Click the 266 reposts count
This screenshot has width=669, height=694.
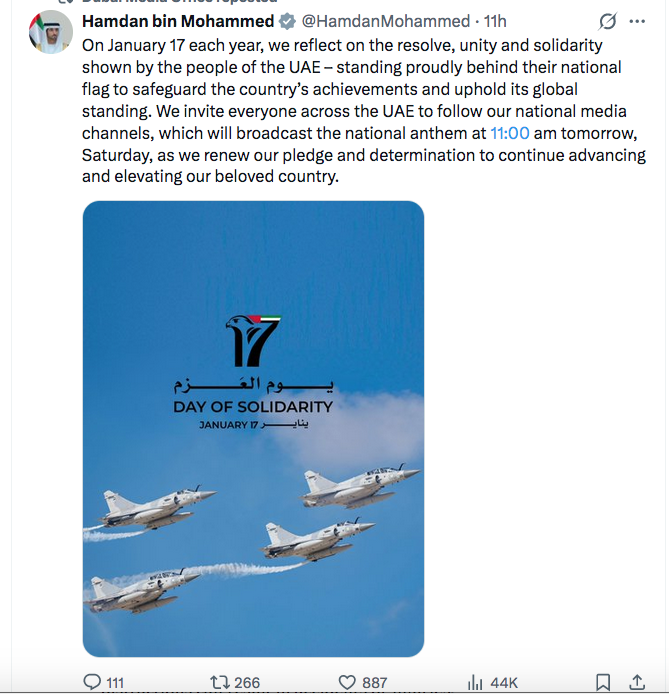(247, 683)
